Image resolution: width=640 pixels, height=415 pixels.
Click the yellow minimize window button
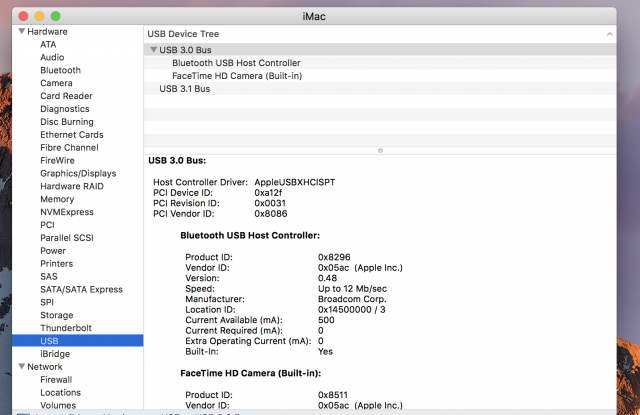point(39,16)
